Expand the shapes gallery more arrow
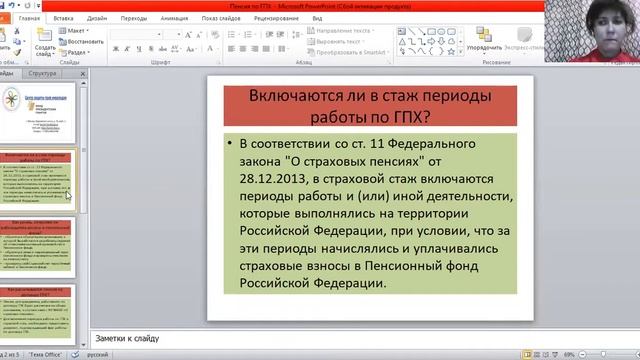Image resolution: width=640 pixels, height=360 pixels. coord(461,52)
